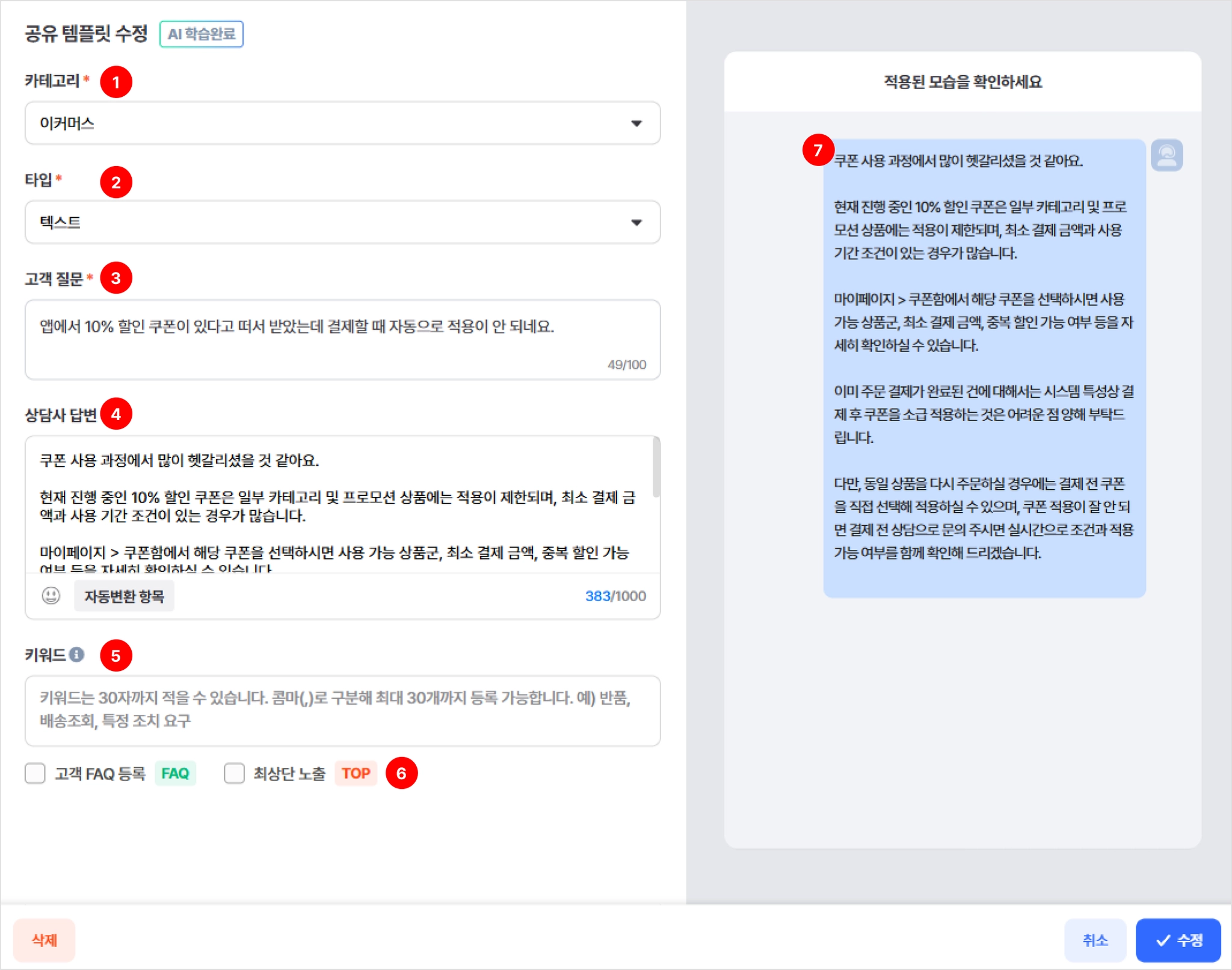The width and height of the screenshot is (1232, 970).
Task: Click the agent avatar icon in preview
Action: click(x=1166, y=155)
